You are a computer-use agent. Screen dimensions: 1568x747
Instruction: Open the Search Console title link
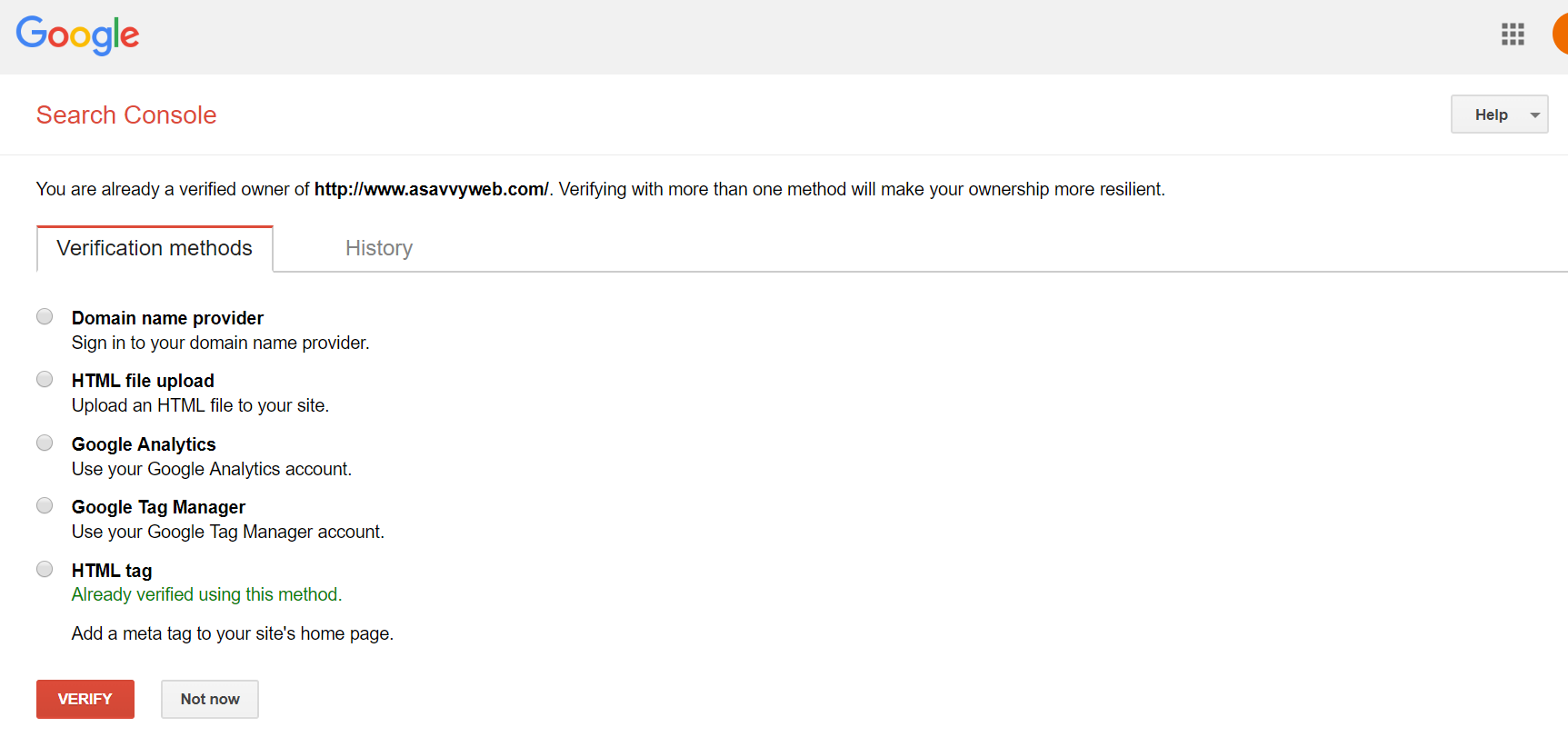[x=126, y=115]
